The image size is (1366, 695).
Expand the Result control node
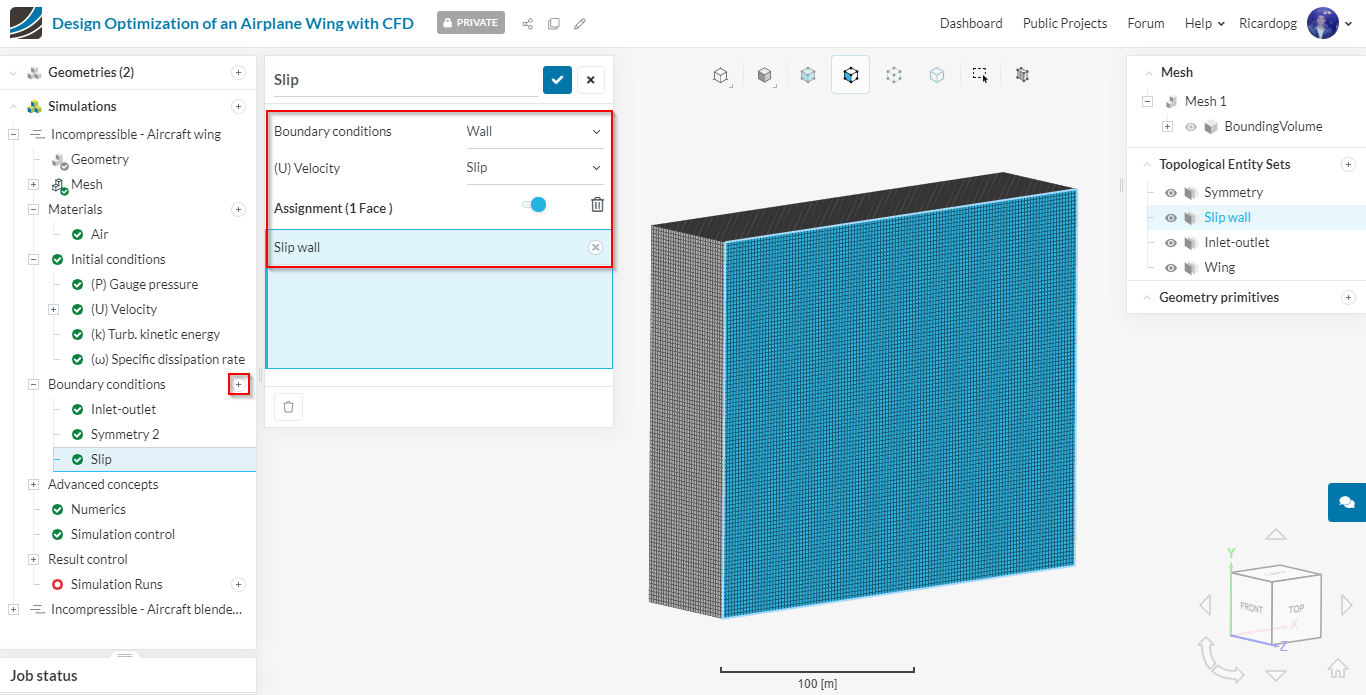[33, 559]
